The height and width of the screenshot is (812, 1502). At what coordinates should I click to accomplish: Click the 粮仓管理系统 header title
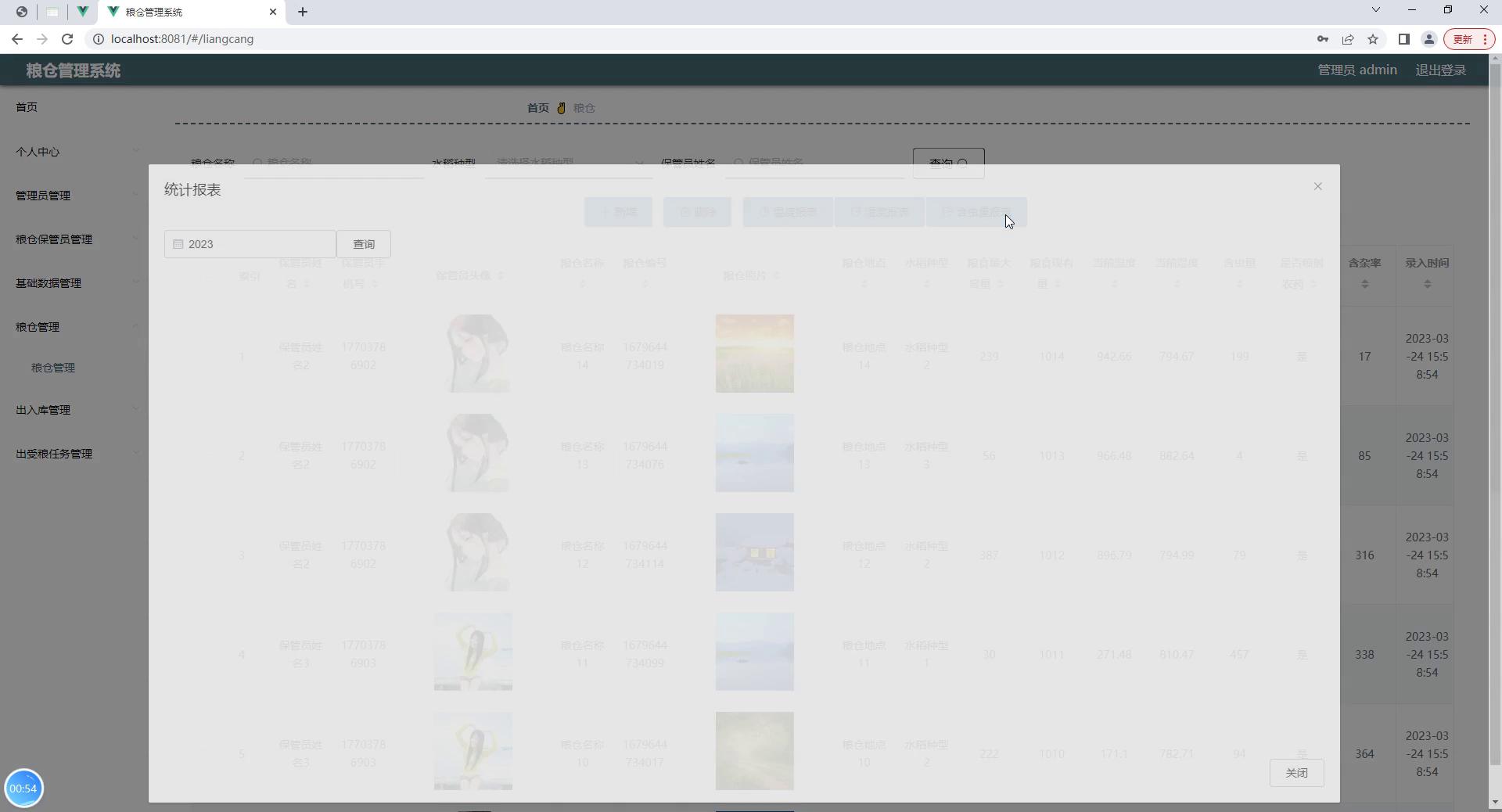point(74,70)
